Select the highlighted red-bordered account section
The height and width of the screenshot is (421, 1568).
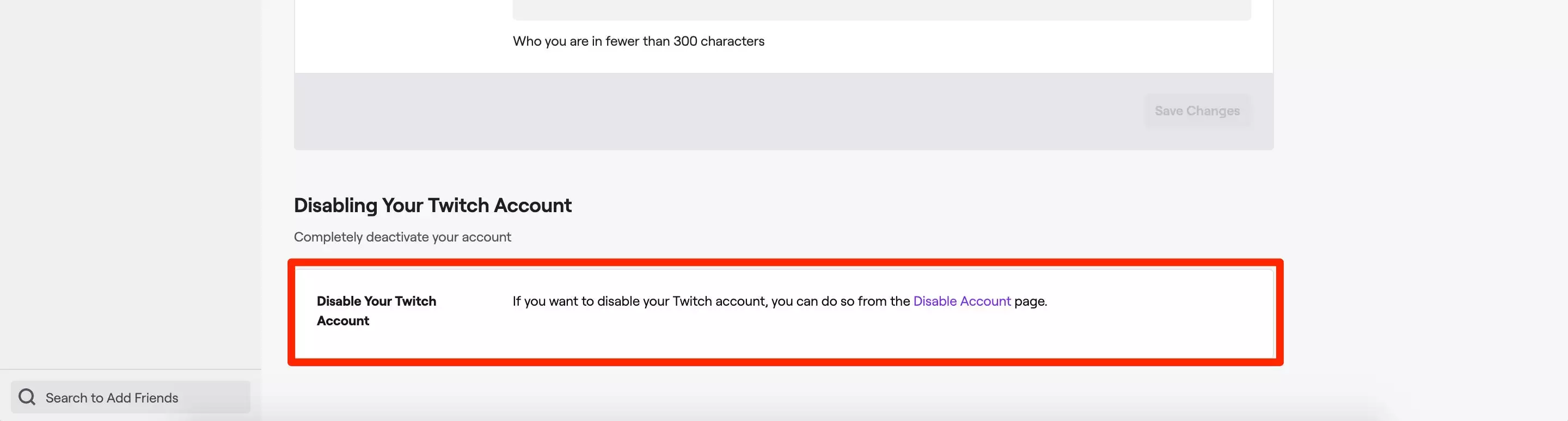(785, 312)
